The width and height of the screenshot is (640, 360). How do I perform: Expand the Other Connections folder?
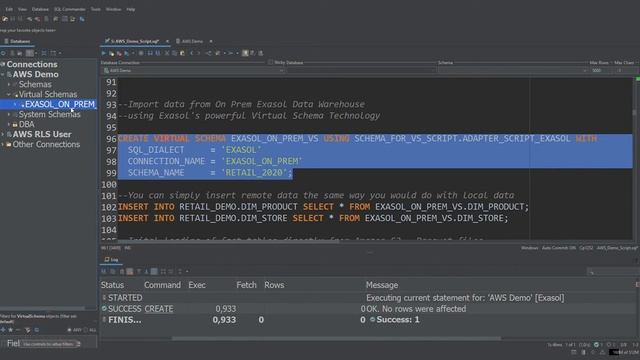pyautogui.click(x=3, y=144)
